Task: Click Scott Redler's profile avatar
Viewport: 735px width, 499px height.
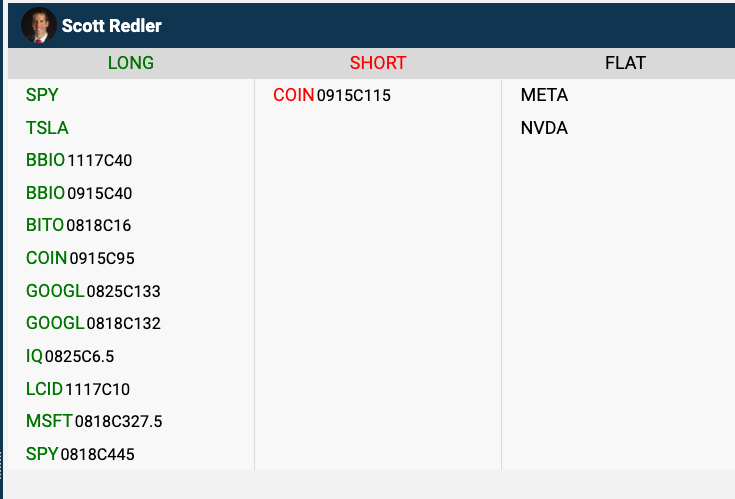Action: [x=38, y=25]
